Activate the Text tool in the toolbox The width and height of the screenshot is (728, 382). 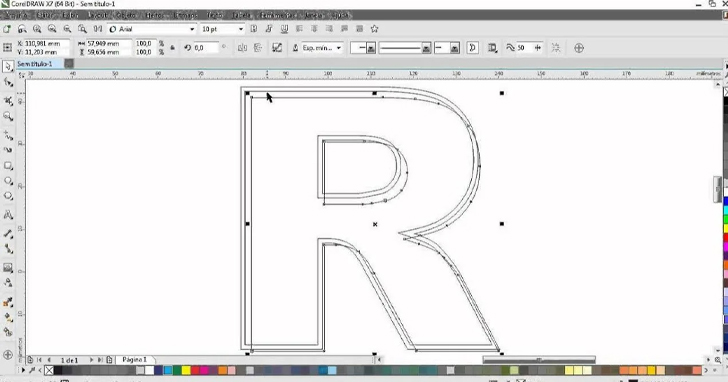pos(8,214)
